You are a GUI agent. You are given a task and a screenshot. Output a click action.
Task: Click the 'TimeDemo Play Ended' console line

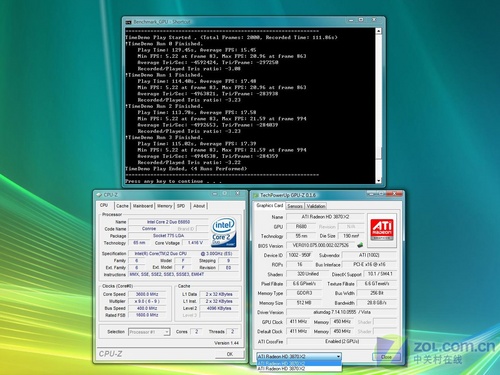point(186,169)
